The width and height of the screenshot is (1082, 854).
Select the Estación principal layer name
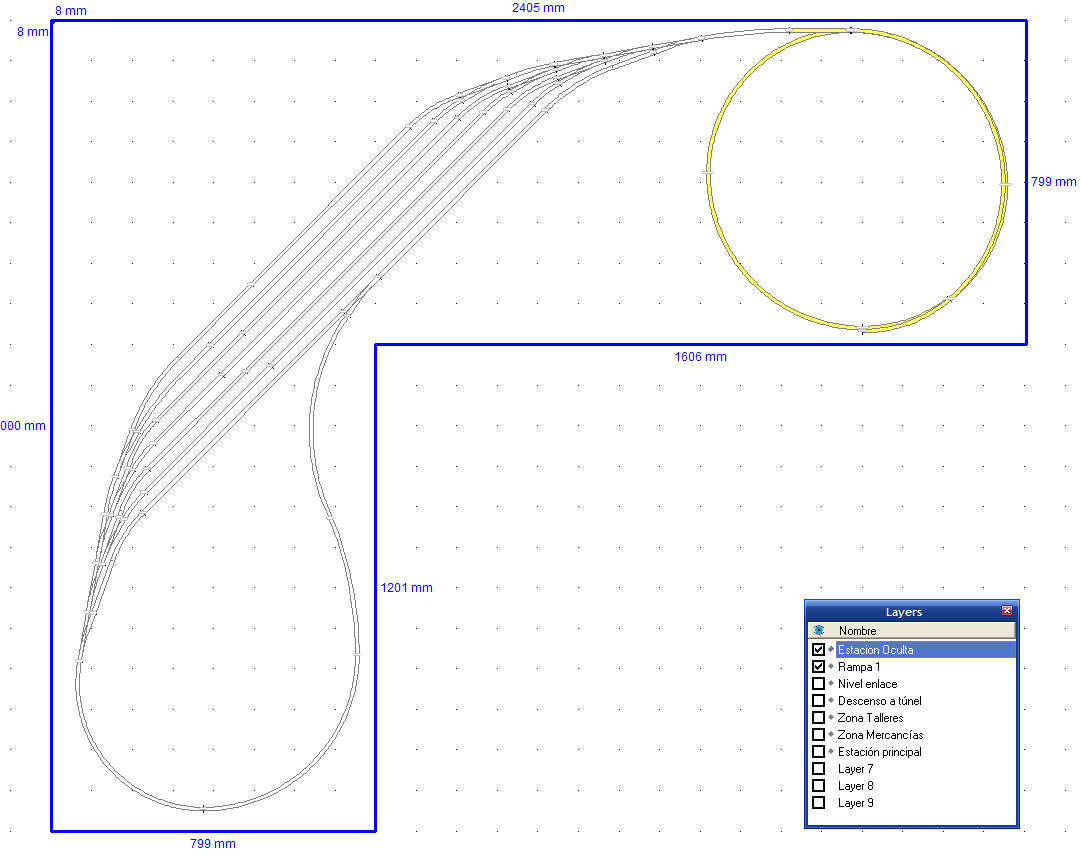tap(879, 752)
